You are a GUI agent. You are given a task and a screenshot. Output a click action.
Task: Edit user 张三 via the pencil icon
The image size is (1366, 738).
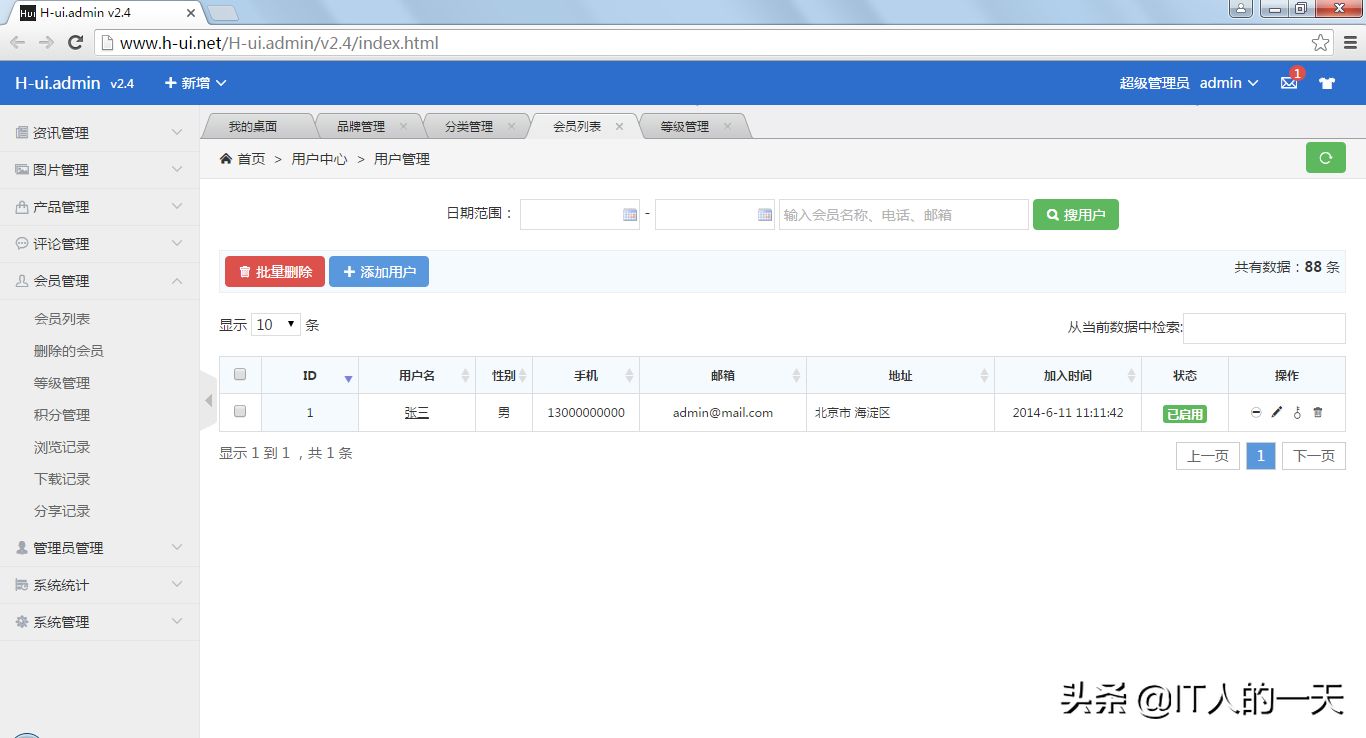[1277, 412]
